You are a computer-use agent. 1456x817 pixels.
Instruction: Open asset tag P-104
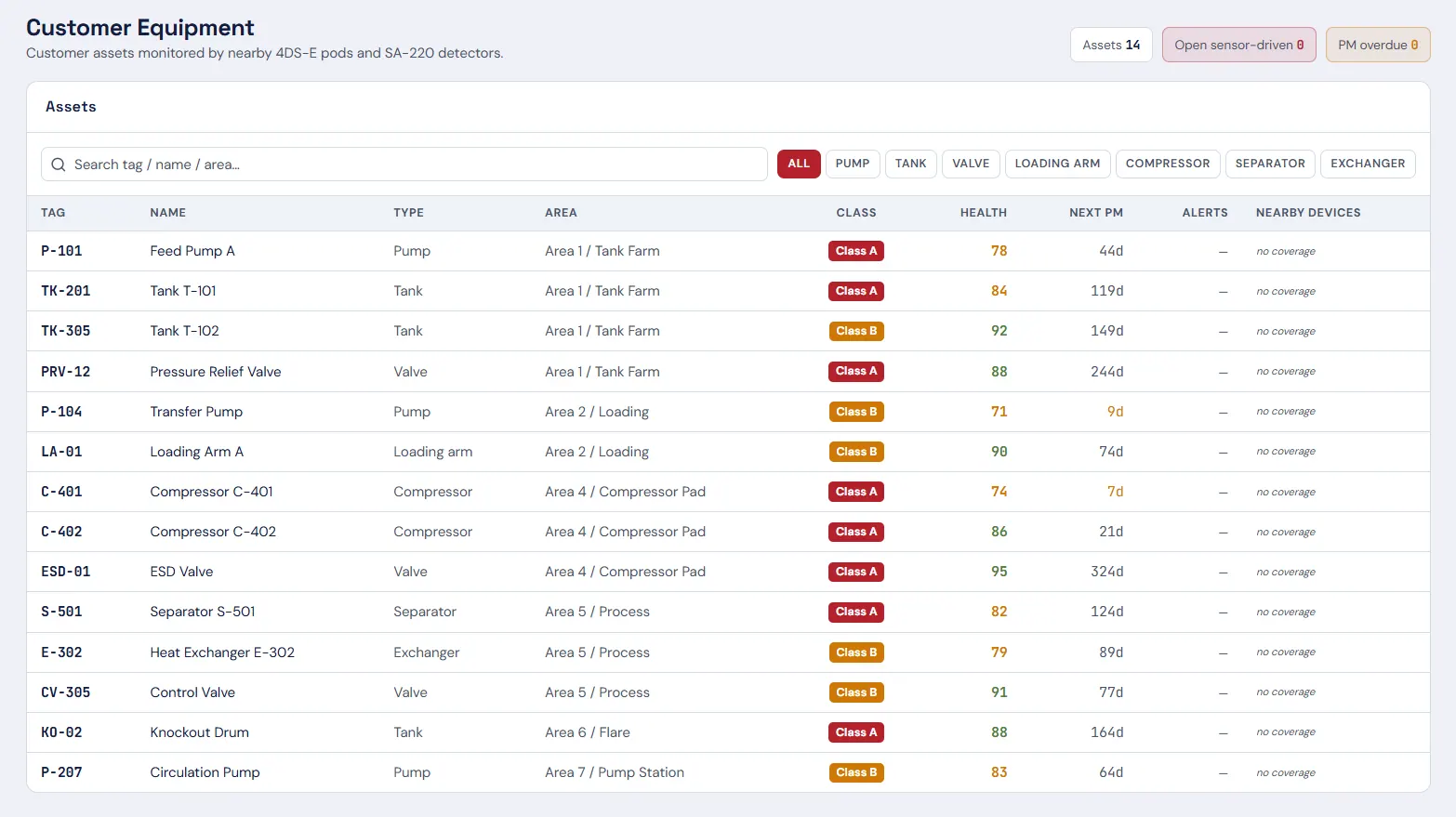coord(61,412)
